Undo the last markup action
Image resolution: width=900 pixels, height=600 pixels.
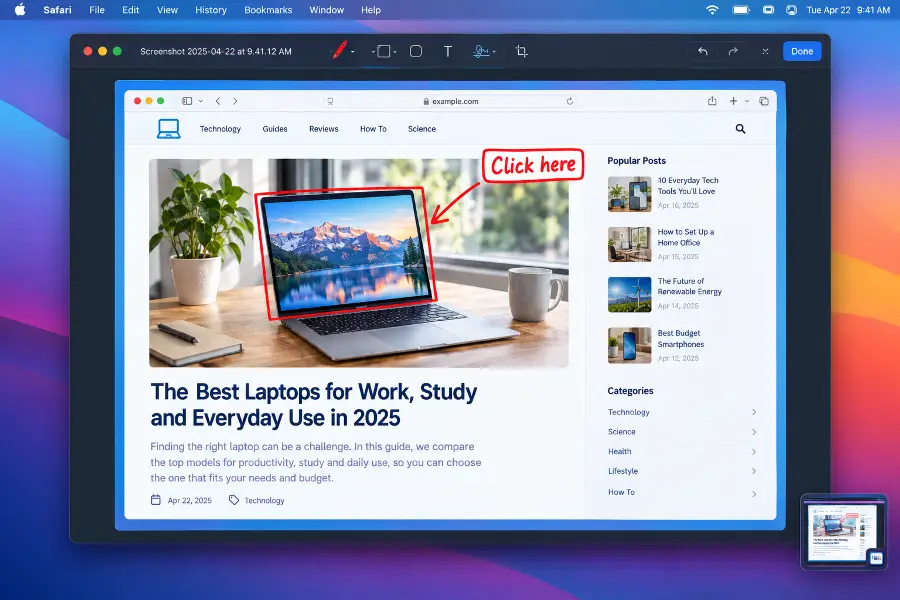click(x=703, y=51)
